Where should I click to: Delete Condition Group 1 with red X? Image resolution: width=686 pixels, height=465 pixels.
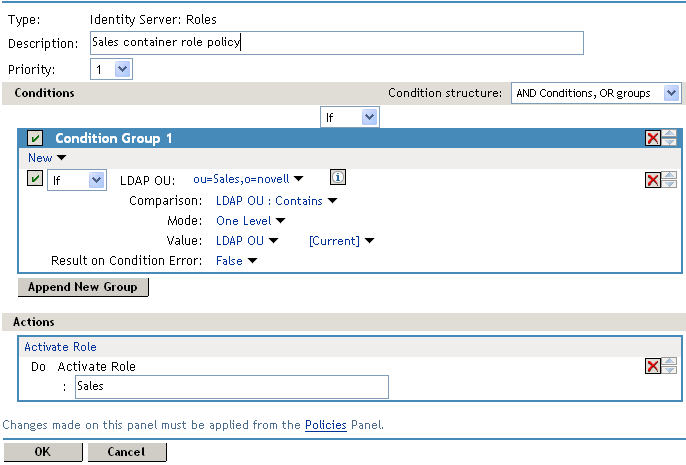click(652, 138)
